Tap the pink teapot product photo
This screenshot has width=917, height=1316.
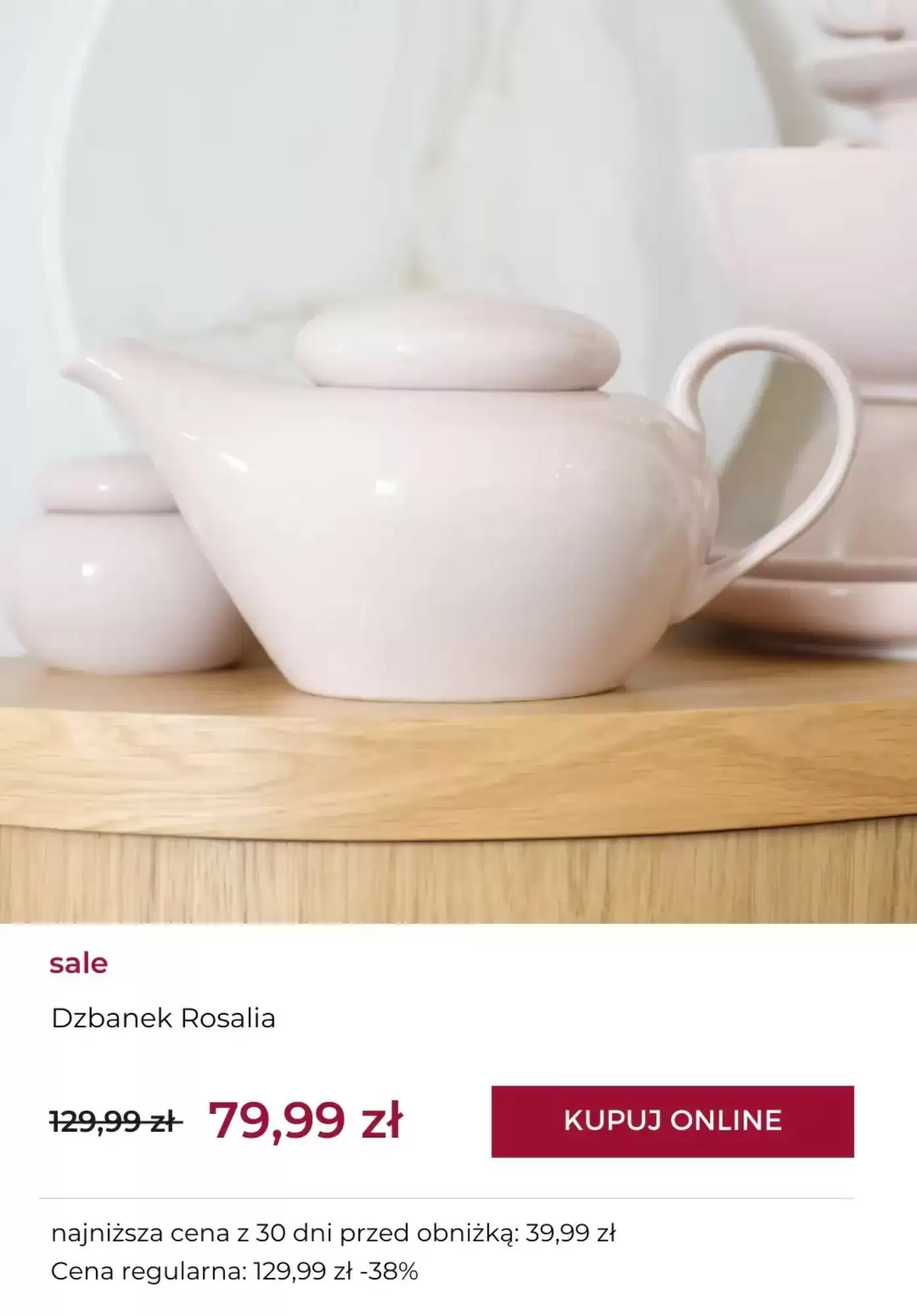coord(458,462)
